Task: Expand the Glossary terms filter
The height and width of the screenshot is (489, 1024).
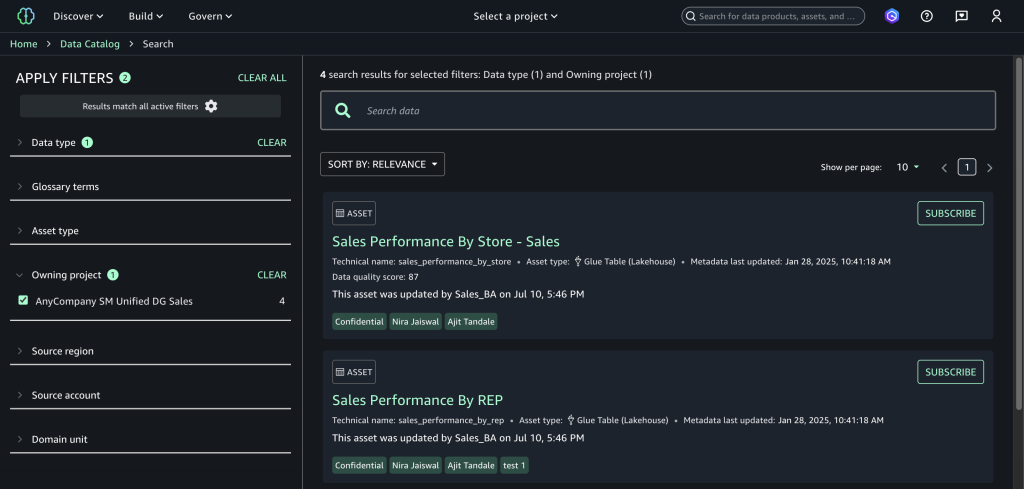Action: [64, 187]
